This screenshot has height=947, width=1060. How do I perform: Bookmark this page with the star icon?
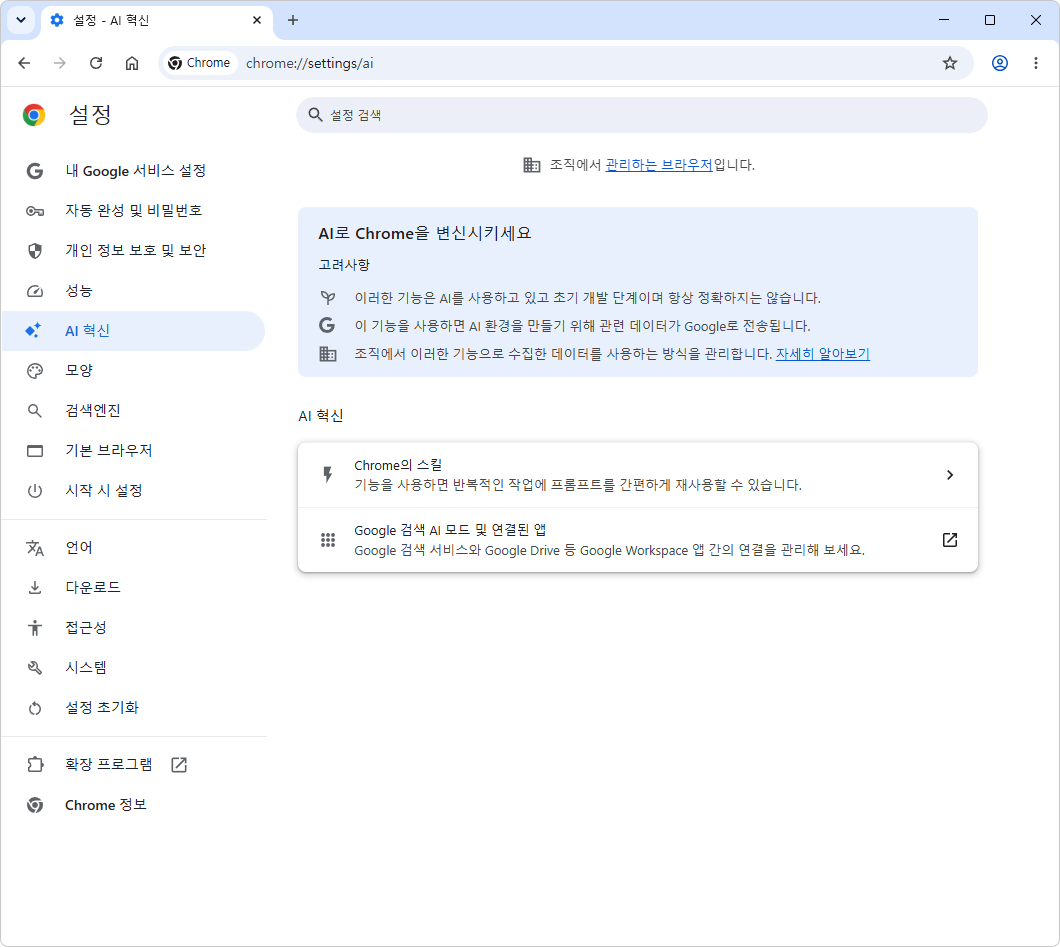pyautogui.click(x=950, y=63)
